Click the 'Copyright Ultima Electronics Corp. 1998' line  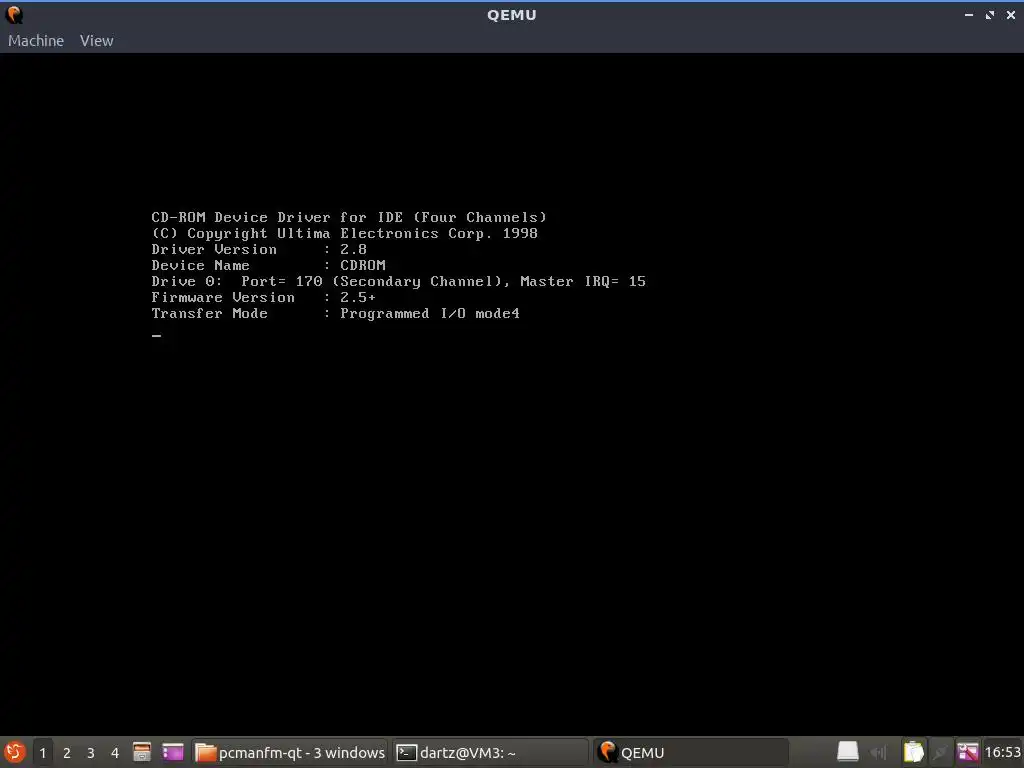pos(345,233)
